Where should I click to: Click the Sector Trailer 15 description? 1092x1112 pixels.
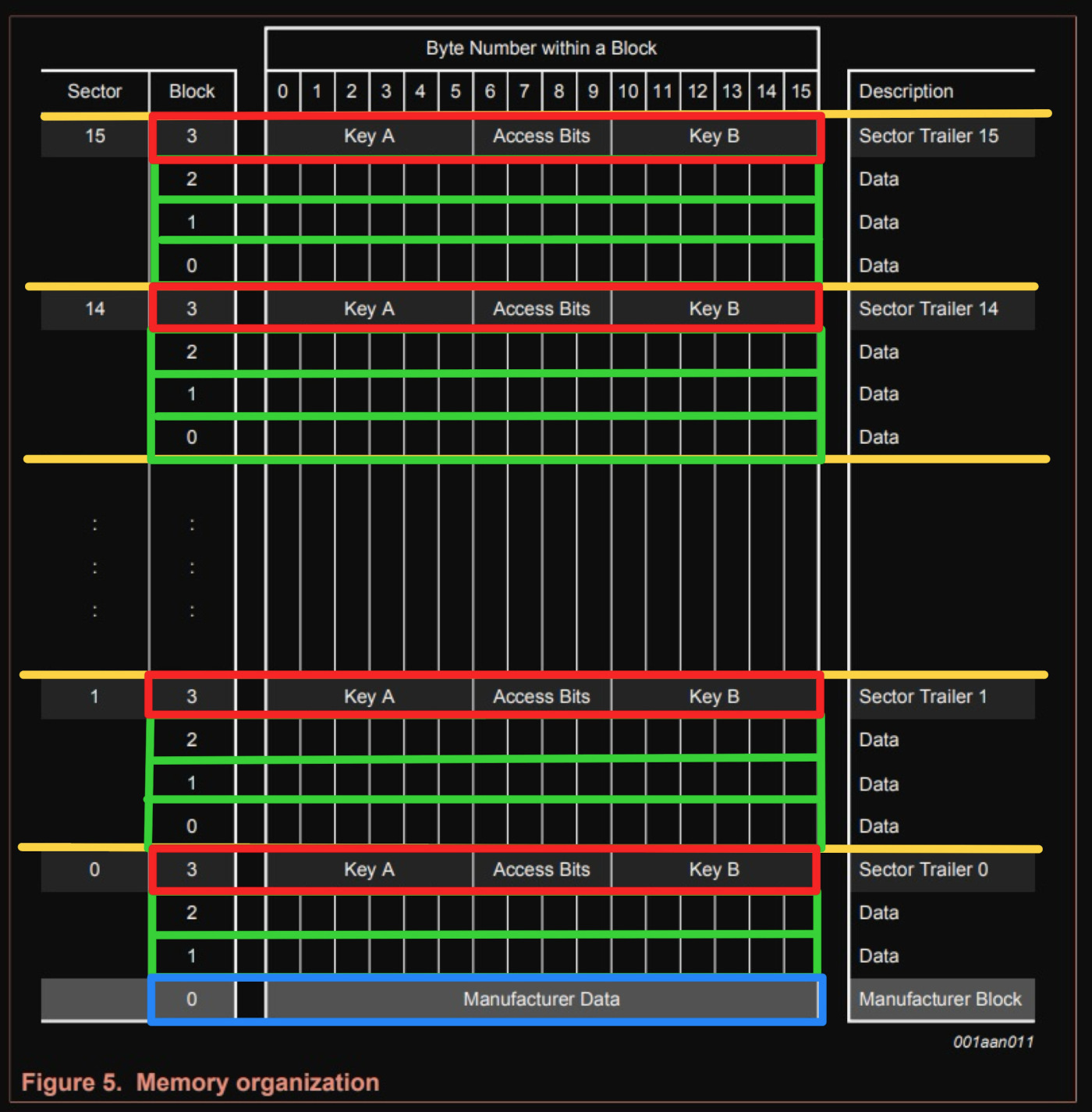[x=928, y=136]
